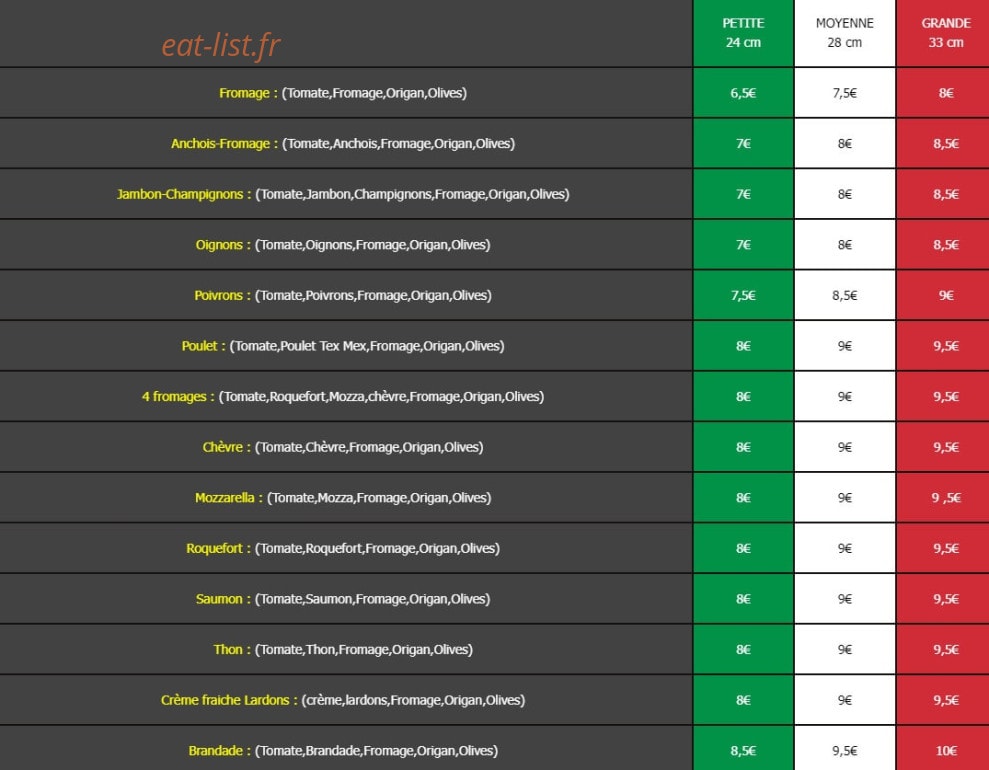
Task: Click the Brandade ingredients description
Action: coord(377,750)
